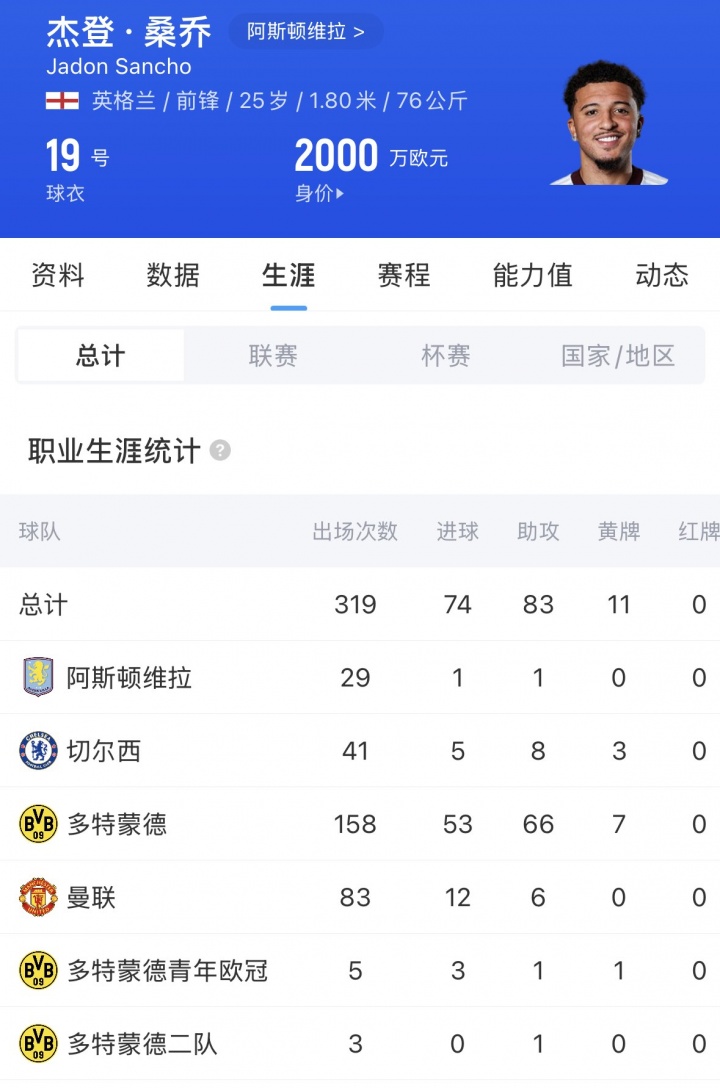Click the 出场次数 column header
720x1088 pixels.
[355, 532]
